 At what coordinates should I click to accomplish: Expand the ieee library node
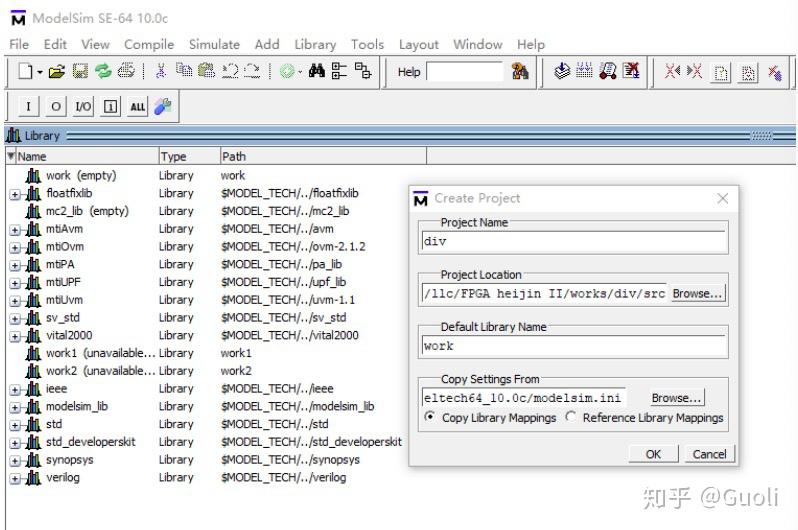[15, 390]
